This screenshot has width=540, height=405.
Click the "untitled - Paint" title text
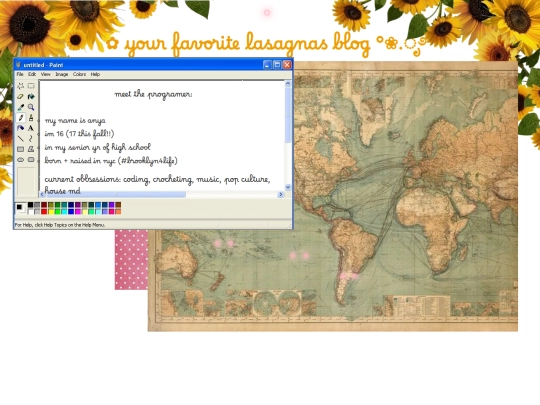click(43, 65)
